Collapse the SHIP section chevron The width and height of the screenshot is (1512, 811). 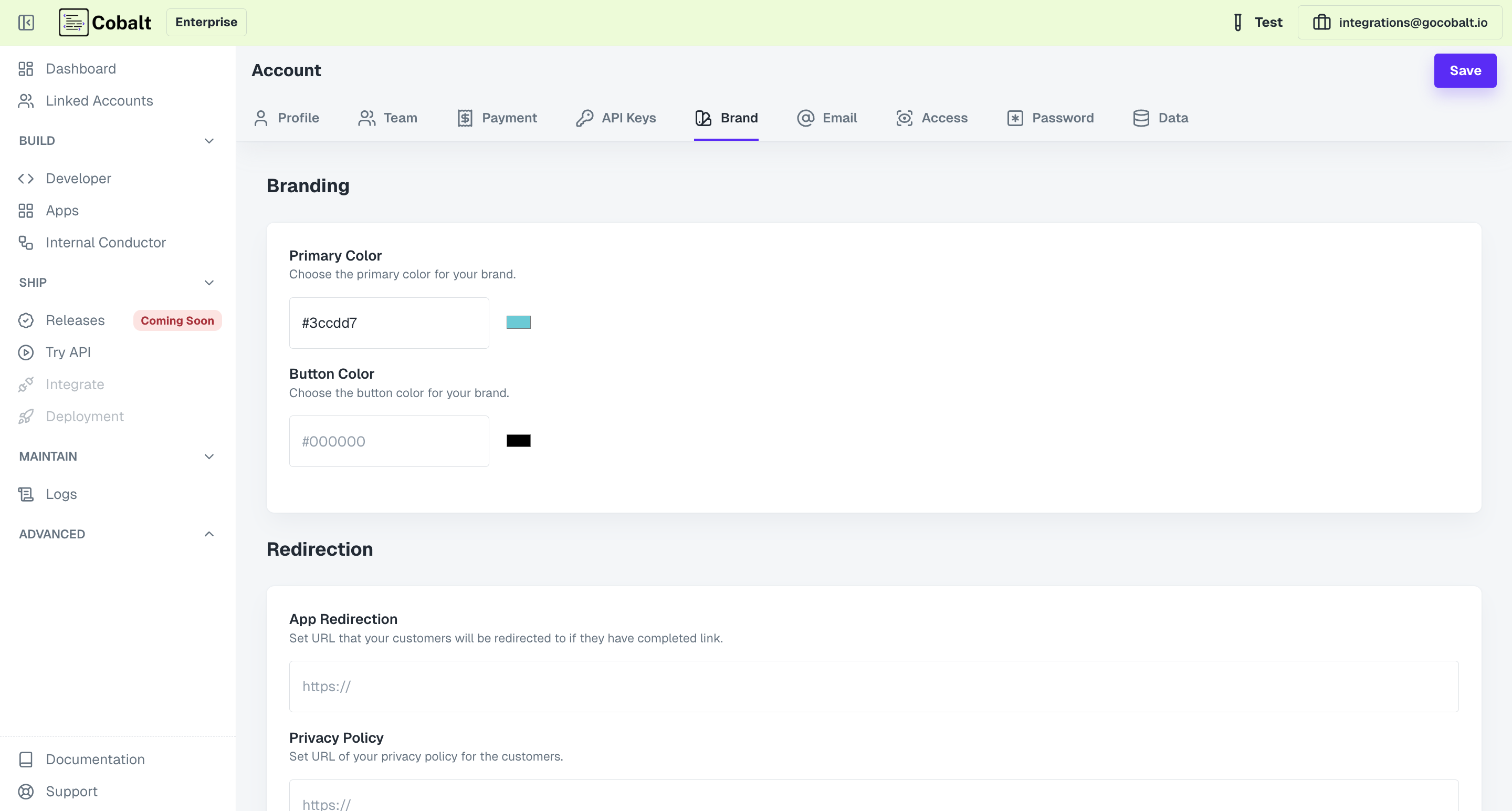click(x=209, y=283)
